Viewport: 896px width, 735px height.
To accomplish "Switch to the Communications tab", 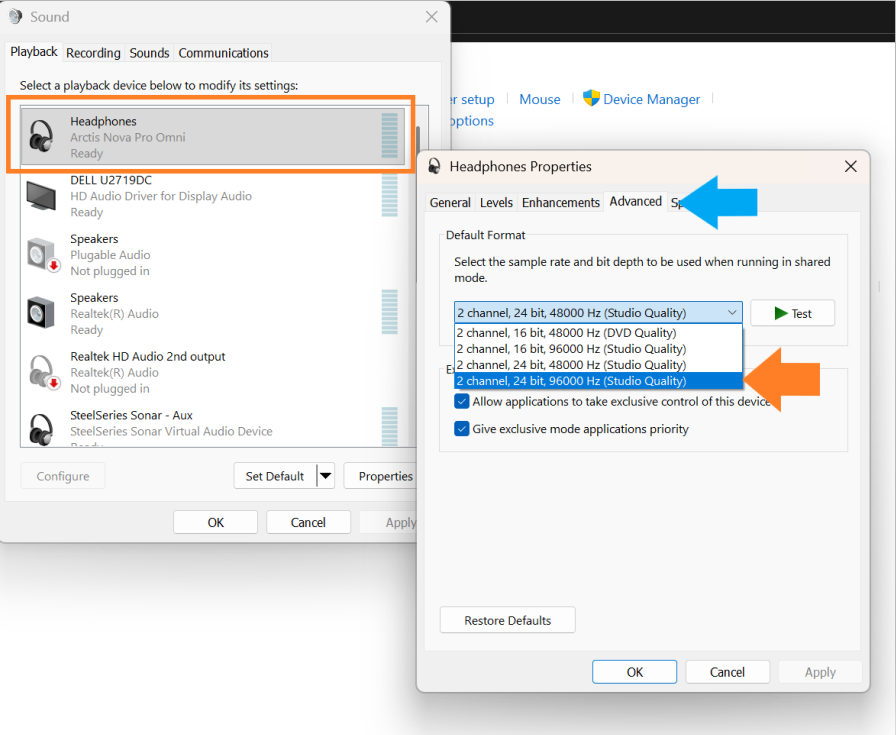I will pos(223,53).
